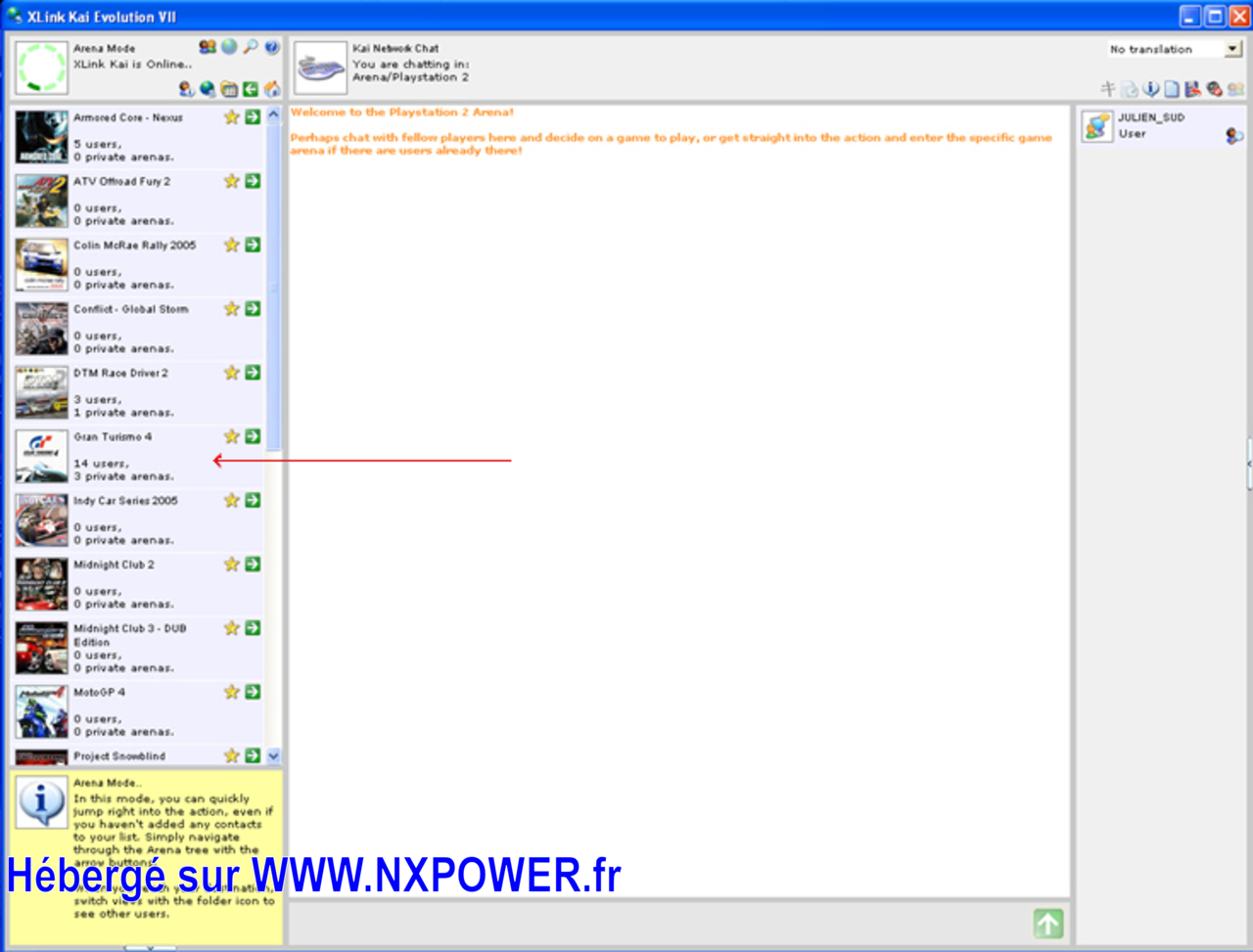The height and width of the screenshot is (952, 1253).
Task: Favorite ATV Offroad Fury 2 with star
Action: coord(232,181)
